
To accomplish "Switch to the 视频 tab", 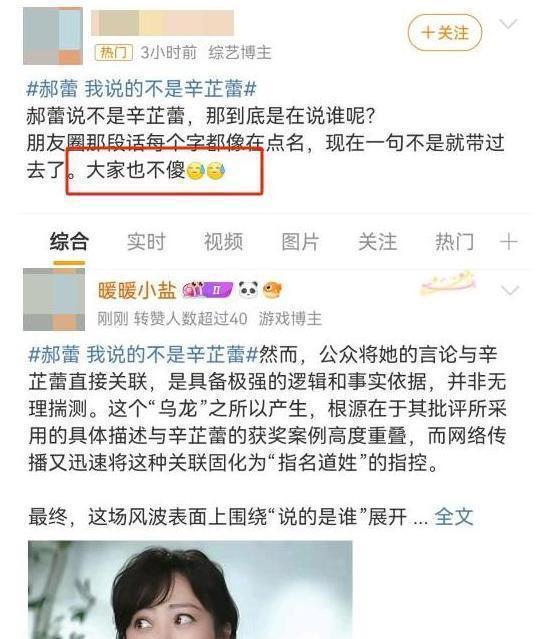I will [x=223, y=242].
